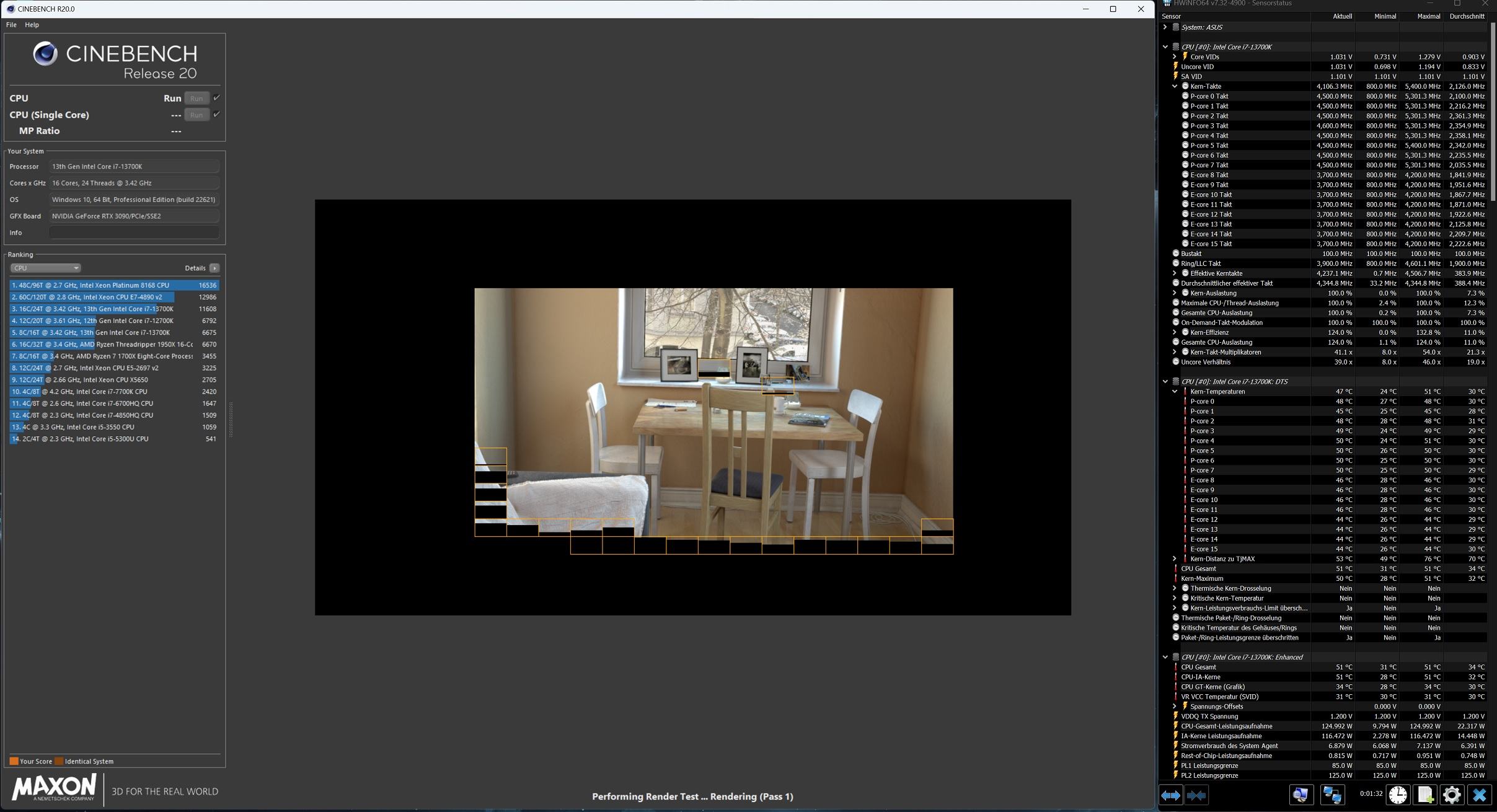Select ranking row 16C/24T i7-13700K score 11608

pos(114,309)
